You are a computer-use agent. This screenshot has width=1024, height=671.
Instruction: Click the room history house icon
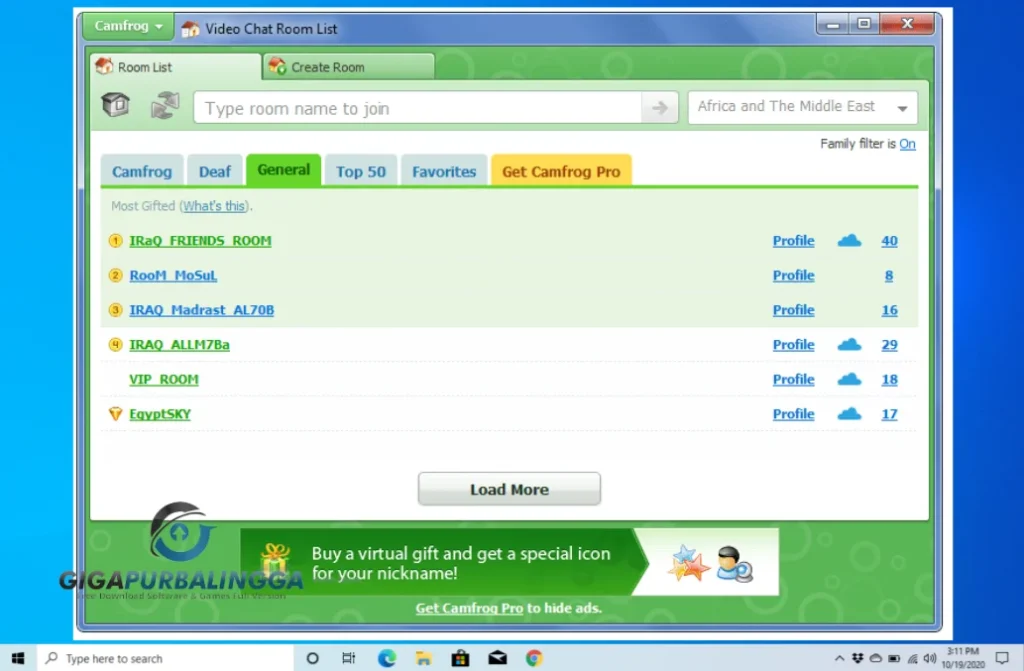pos(114,104)
